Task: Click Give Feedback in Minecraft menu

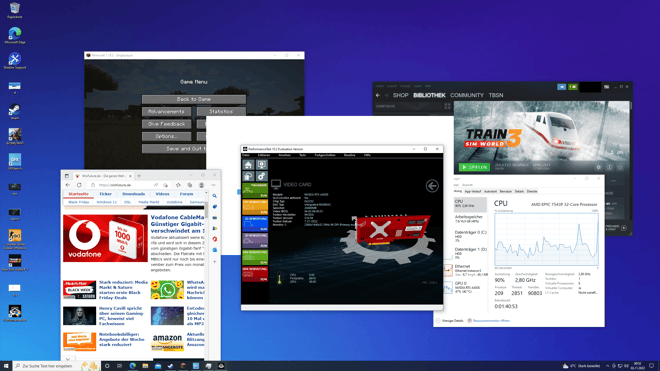Action: tap(166, 124)
